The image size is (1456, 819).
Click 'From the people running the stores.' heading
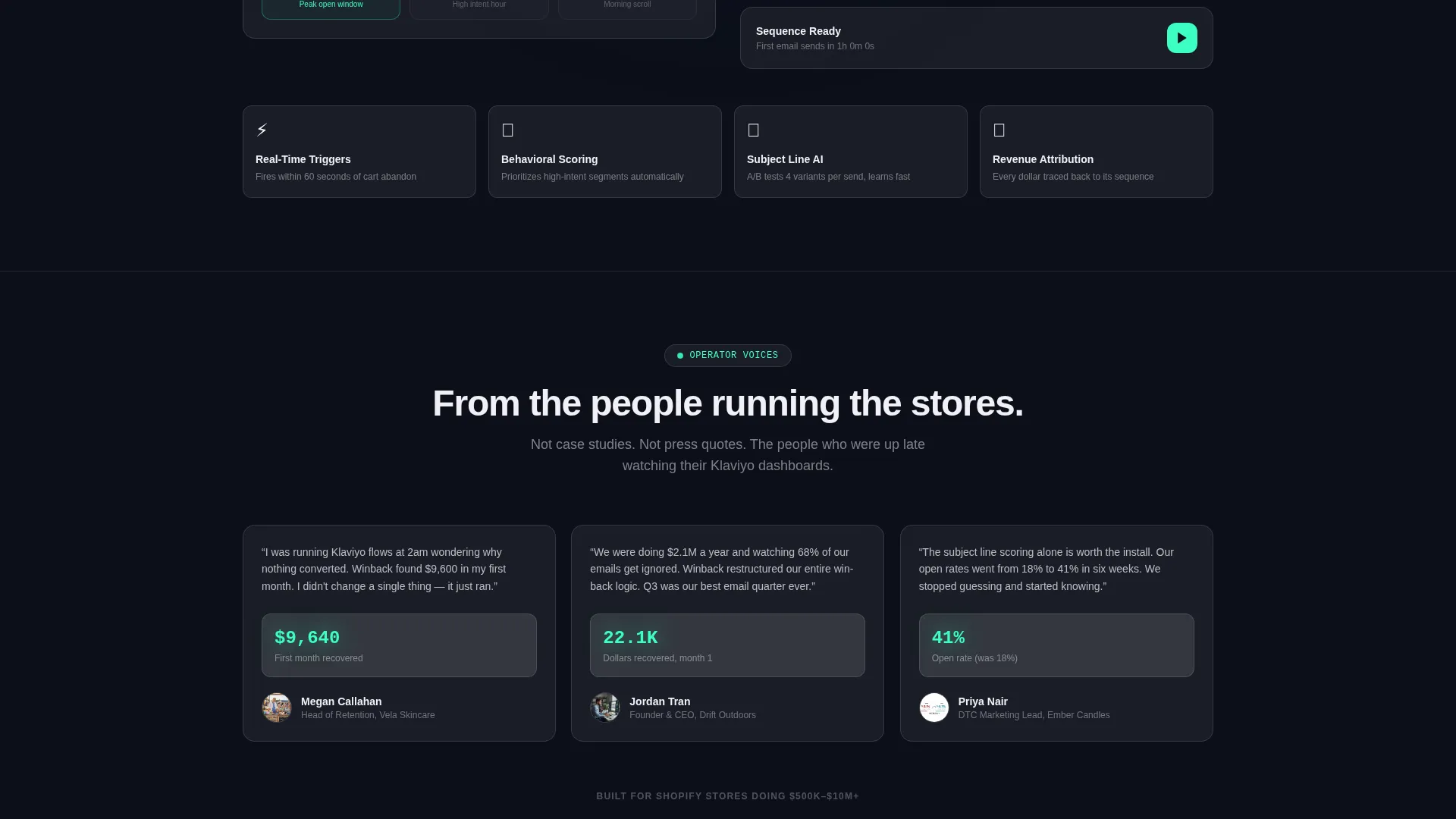pyautogui.click(x=728, y=403)
